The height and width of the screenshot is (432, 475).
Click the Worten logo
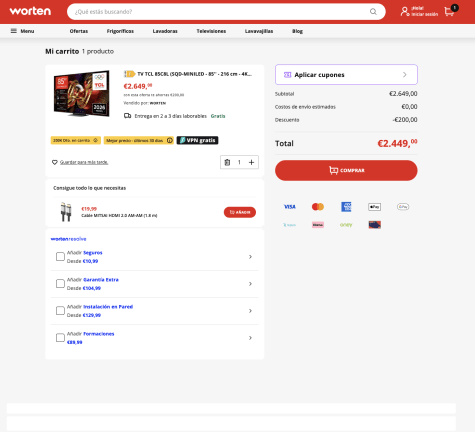coord(30,11)
